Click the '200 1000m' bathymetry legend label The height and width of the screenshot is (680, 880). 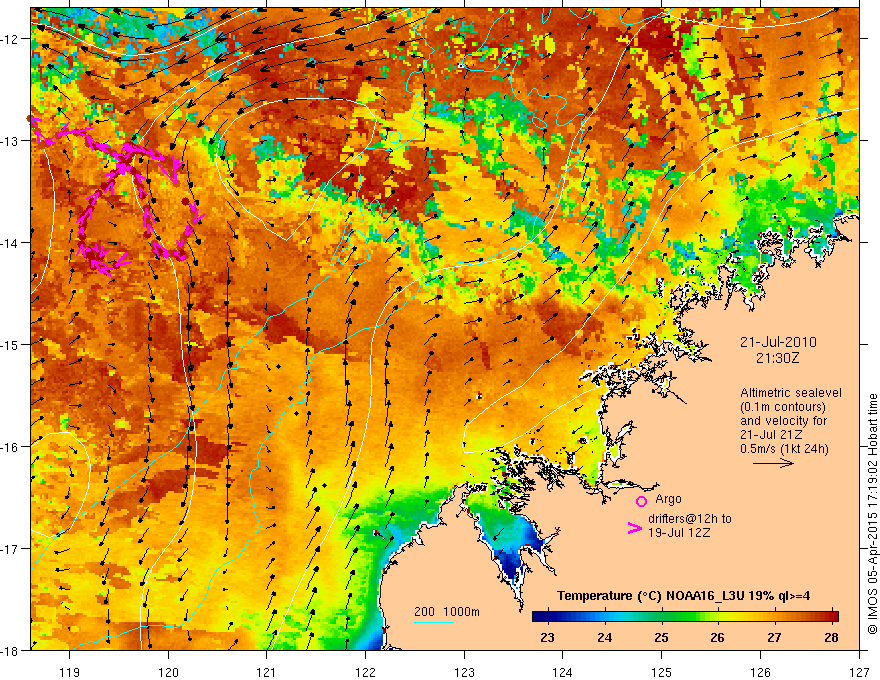point(447,612)
